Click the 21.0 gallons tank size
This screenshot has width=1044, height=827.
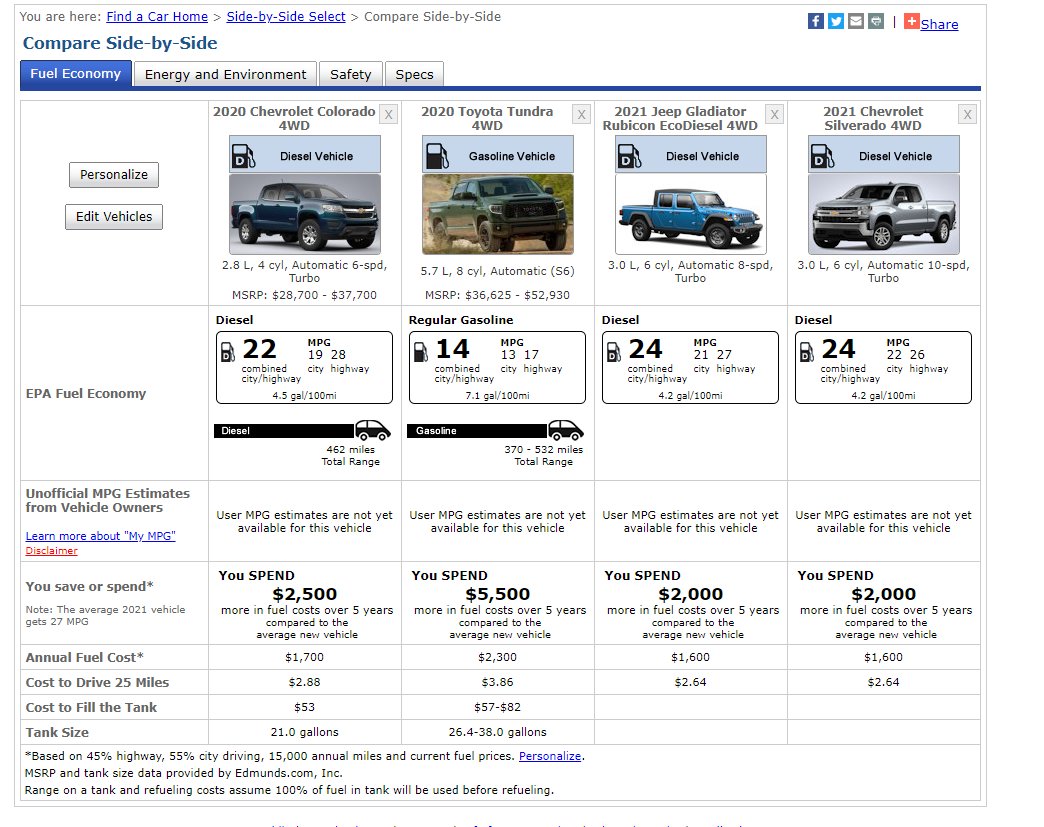[304, 732]
